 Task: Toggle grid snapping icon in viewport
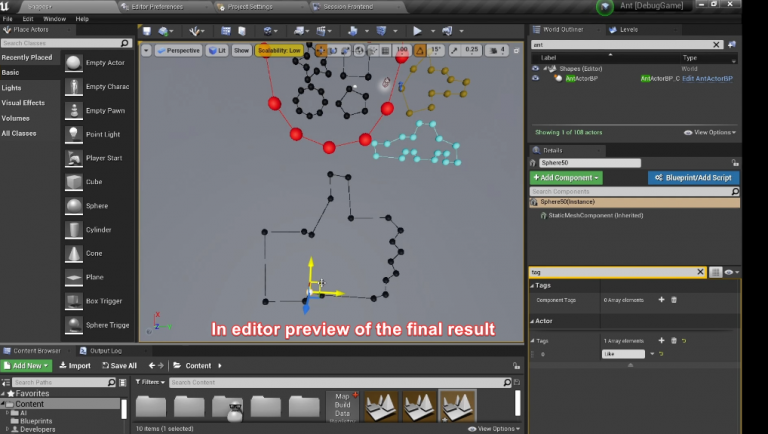coord(385,50)
